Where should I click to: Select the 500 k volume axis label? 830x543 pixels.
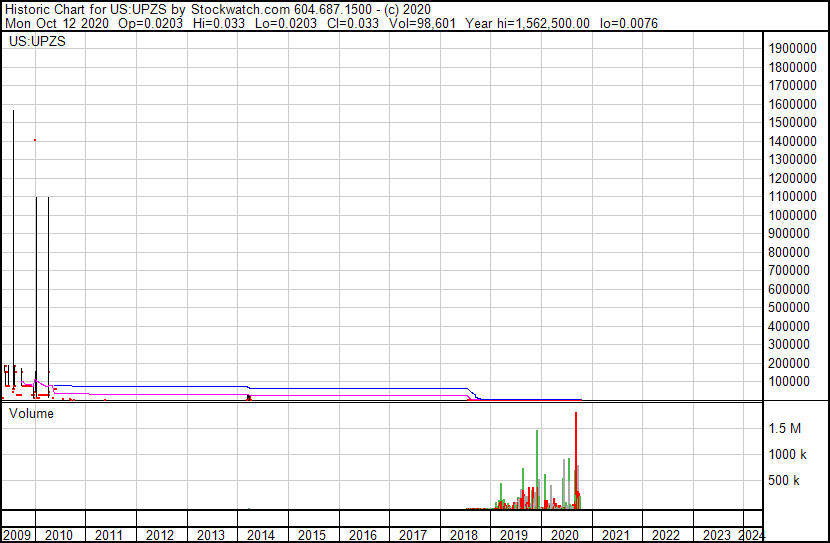784,480
